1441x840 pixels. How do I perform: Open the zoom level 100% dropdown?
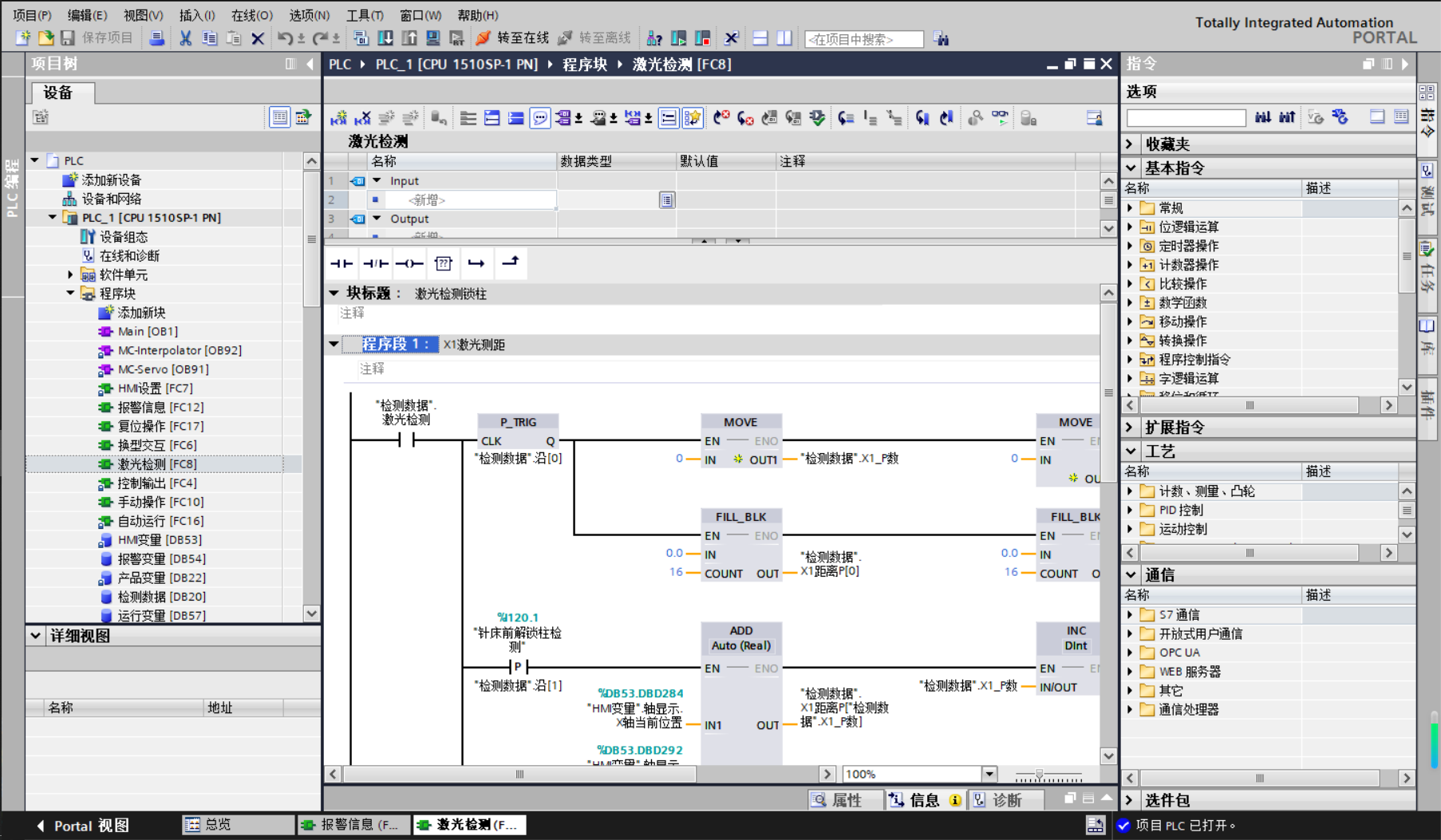(989, 774)
